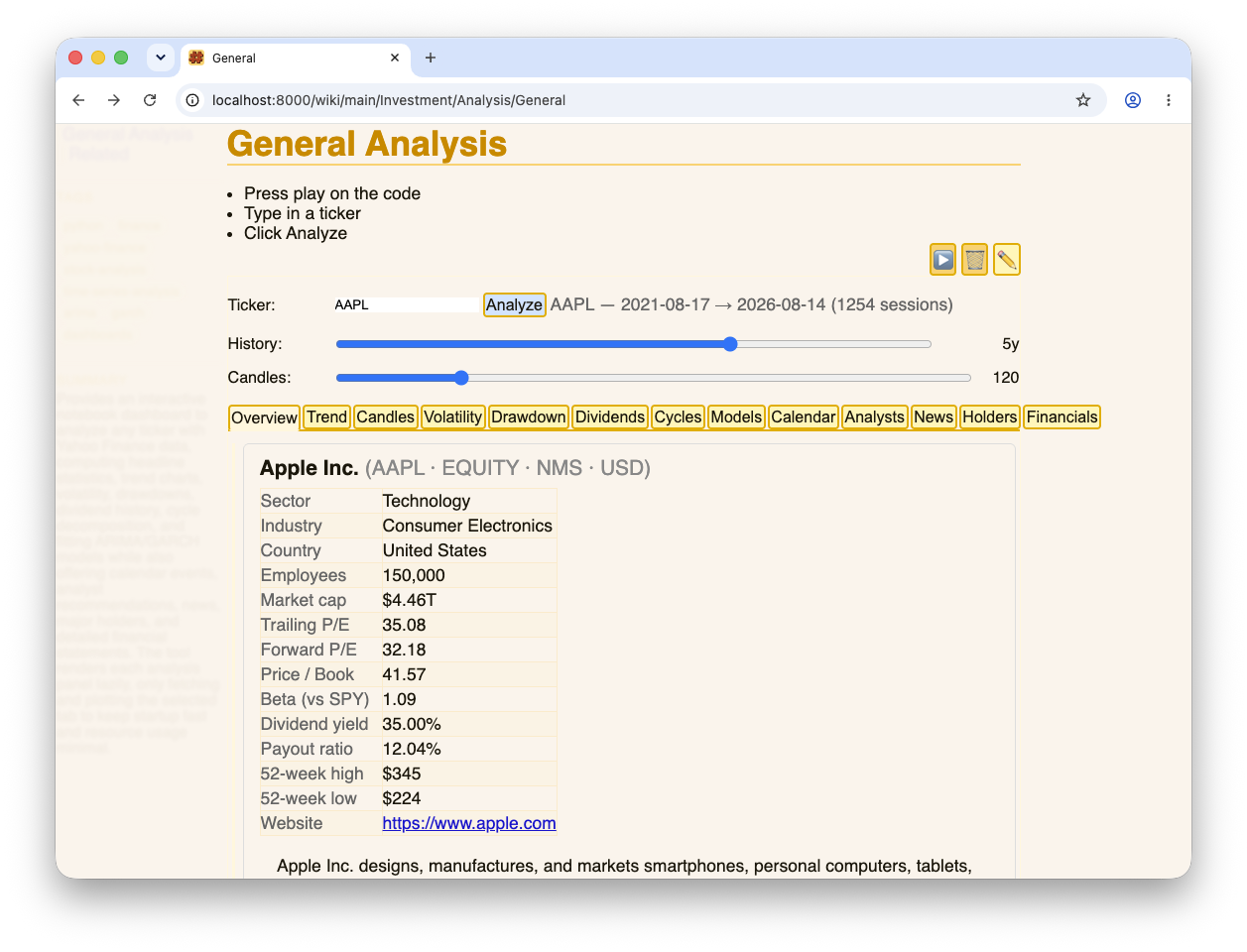Go back to the previous page
The width and height of the screenshot is (1247, 952).
point(78,100)
